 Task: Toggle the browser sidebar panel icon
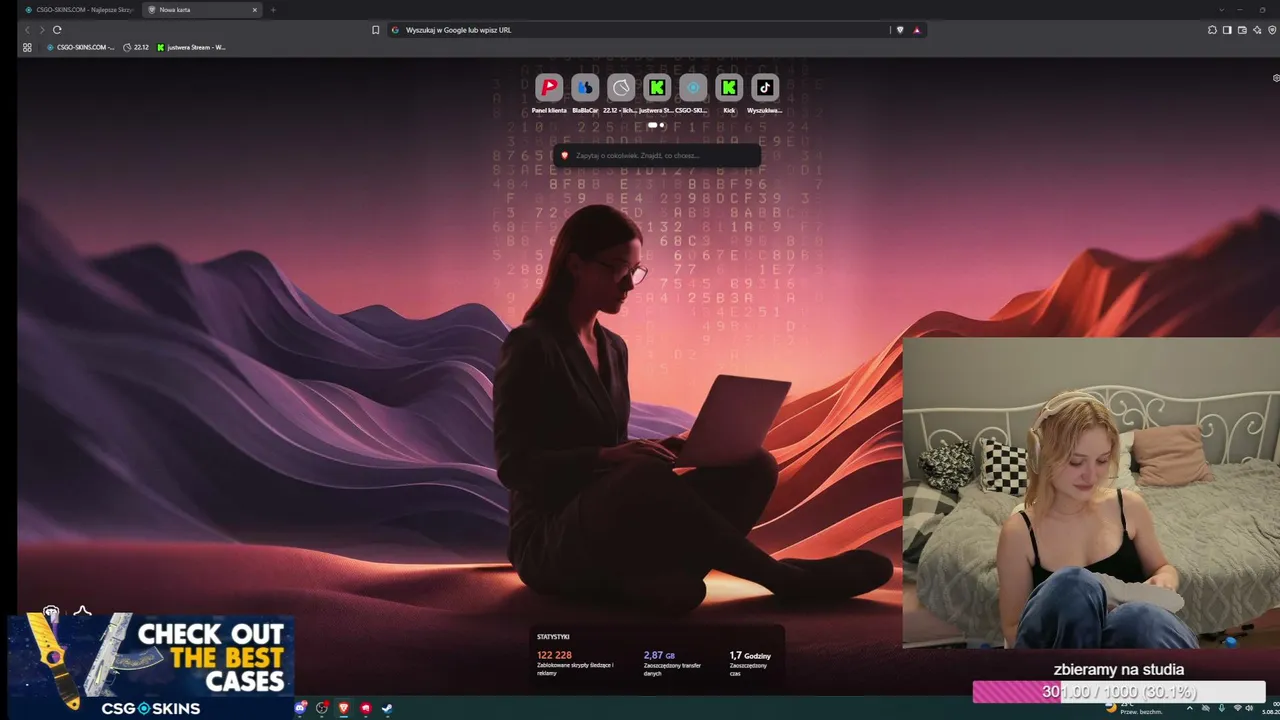pos(1227,30)
